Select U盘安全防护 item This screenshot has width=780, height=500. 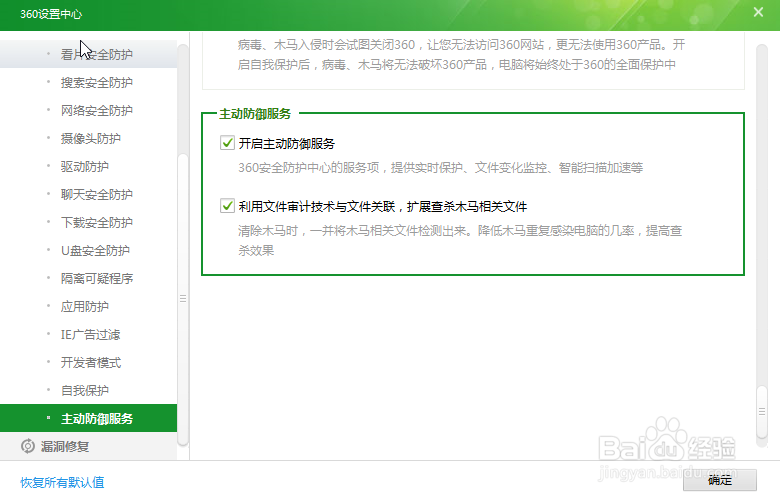89,250
